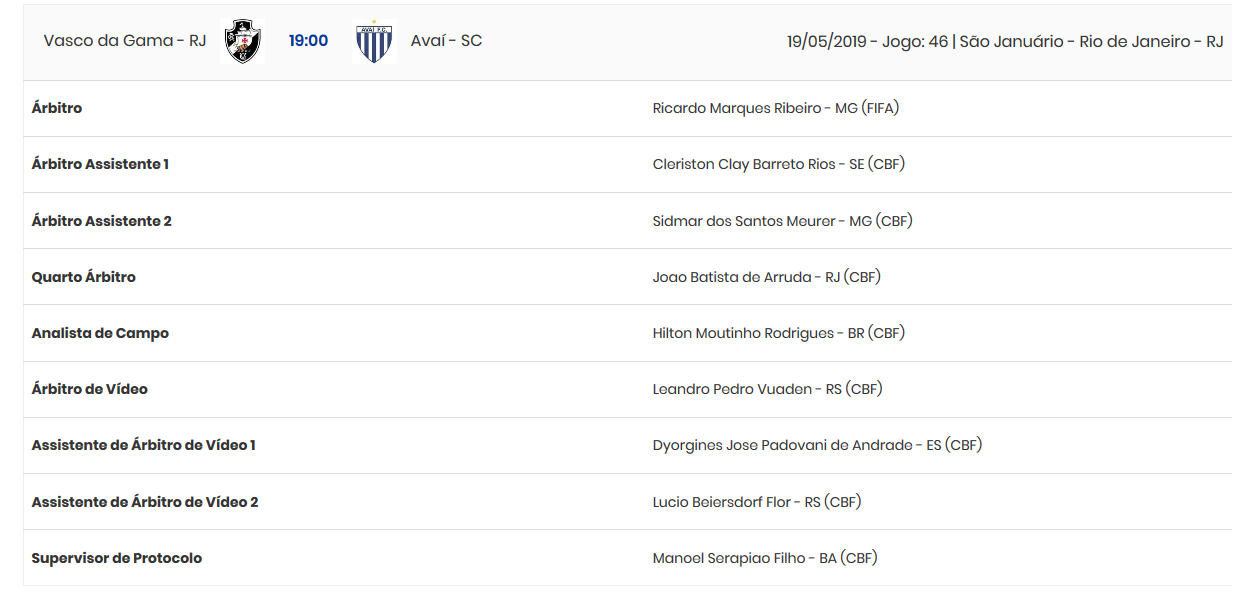Select Sidmar dos Santos Meurer name
The image size is (1243, 593).
tap(782, 221)
